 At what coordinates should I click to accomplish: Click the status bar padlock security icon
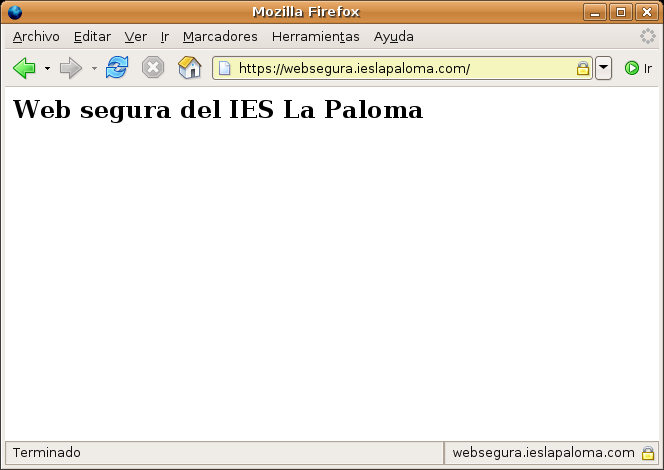(x=647, y=453)
